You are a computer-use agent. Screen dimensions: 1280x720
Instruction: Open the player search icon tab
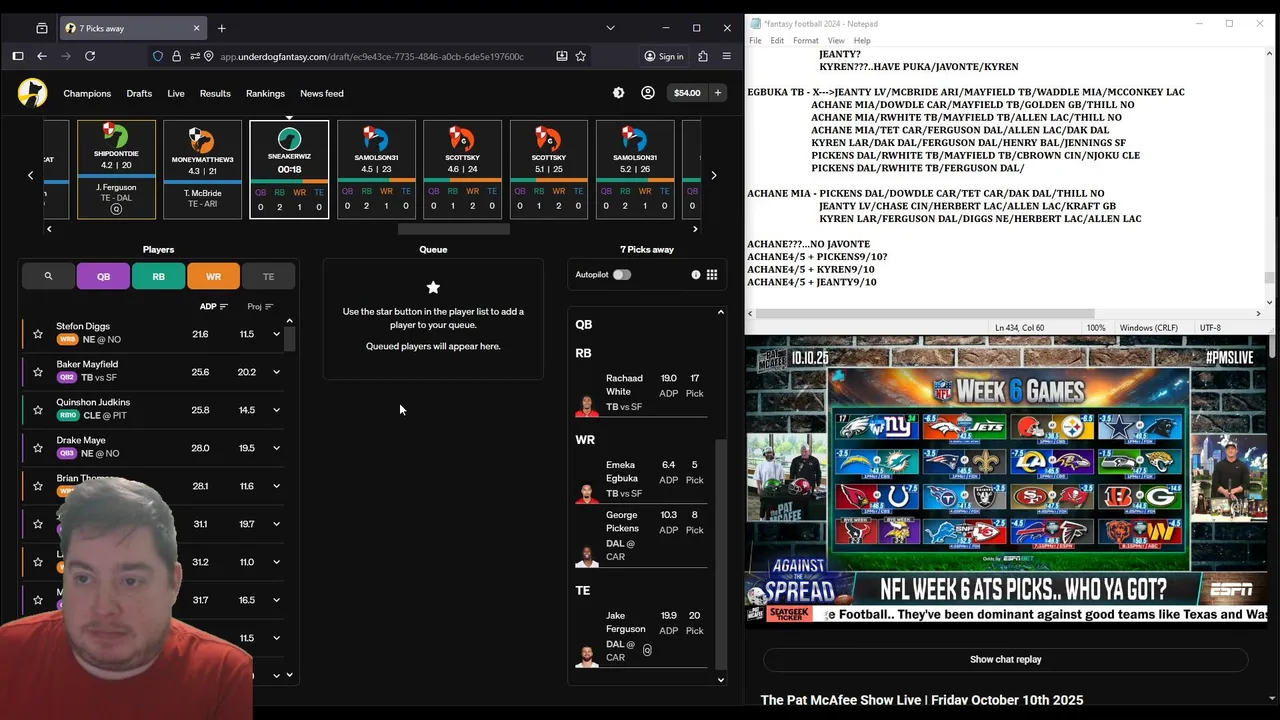48,276
